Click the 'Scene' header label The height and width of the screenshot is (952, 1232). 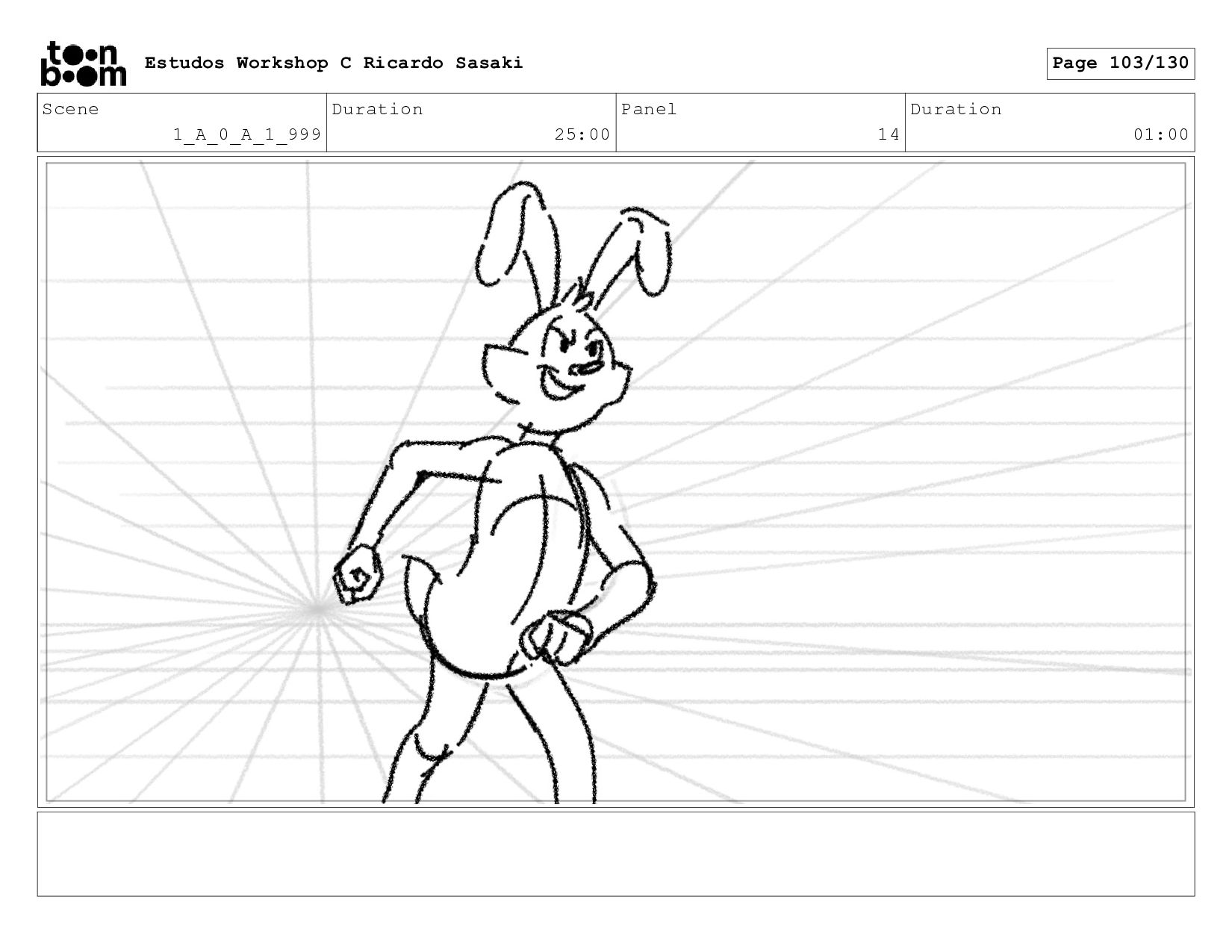(x=70, y=109)
